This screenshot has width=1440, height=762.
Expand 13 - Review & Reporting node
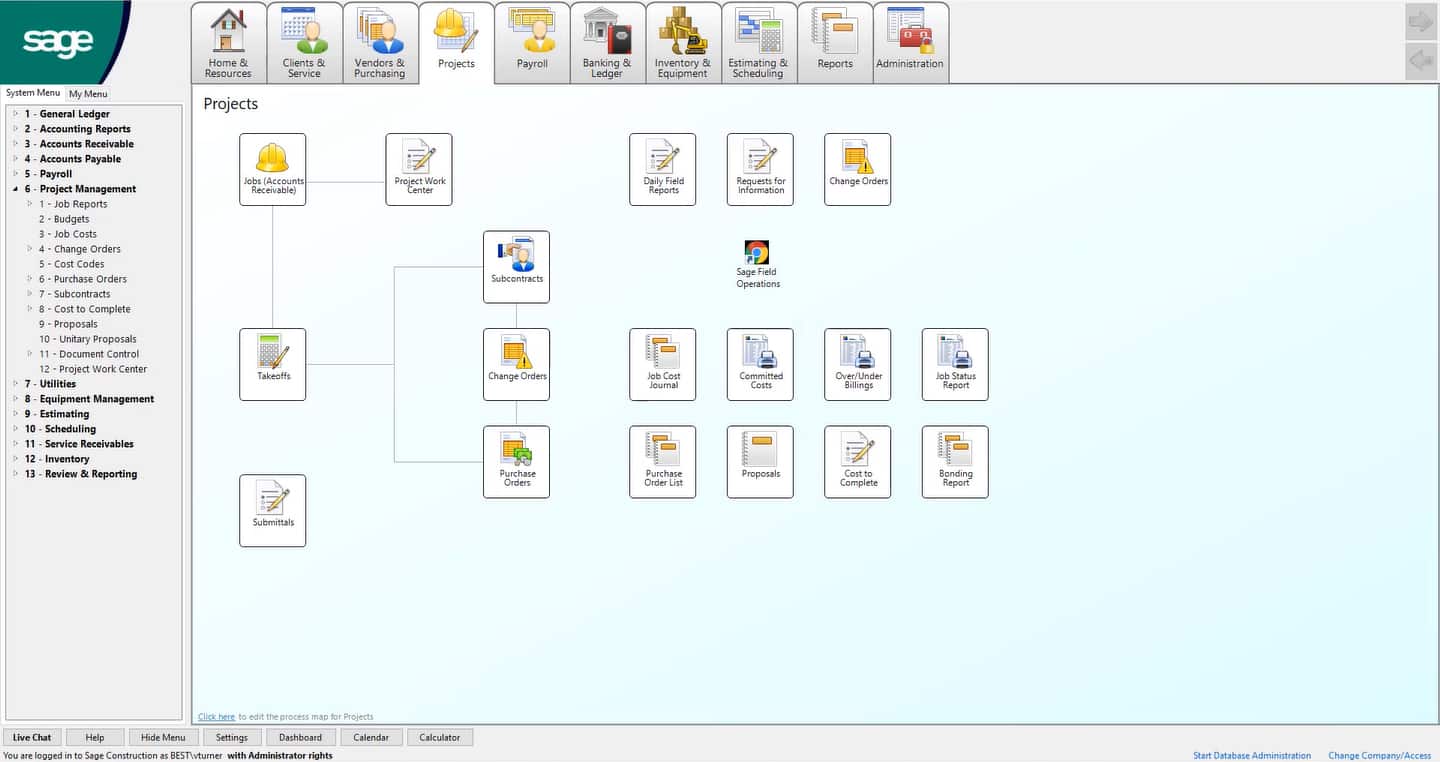click(15, 474)
